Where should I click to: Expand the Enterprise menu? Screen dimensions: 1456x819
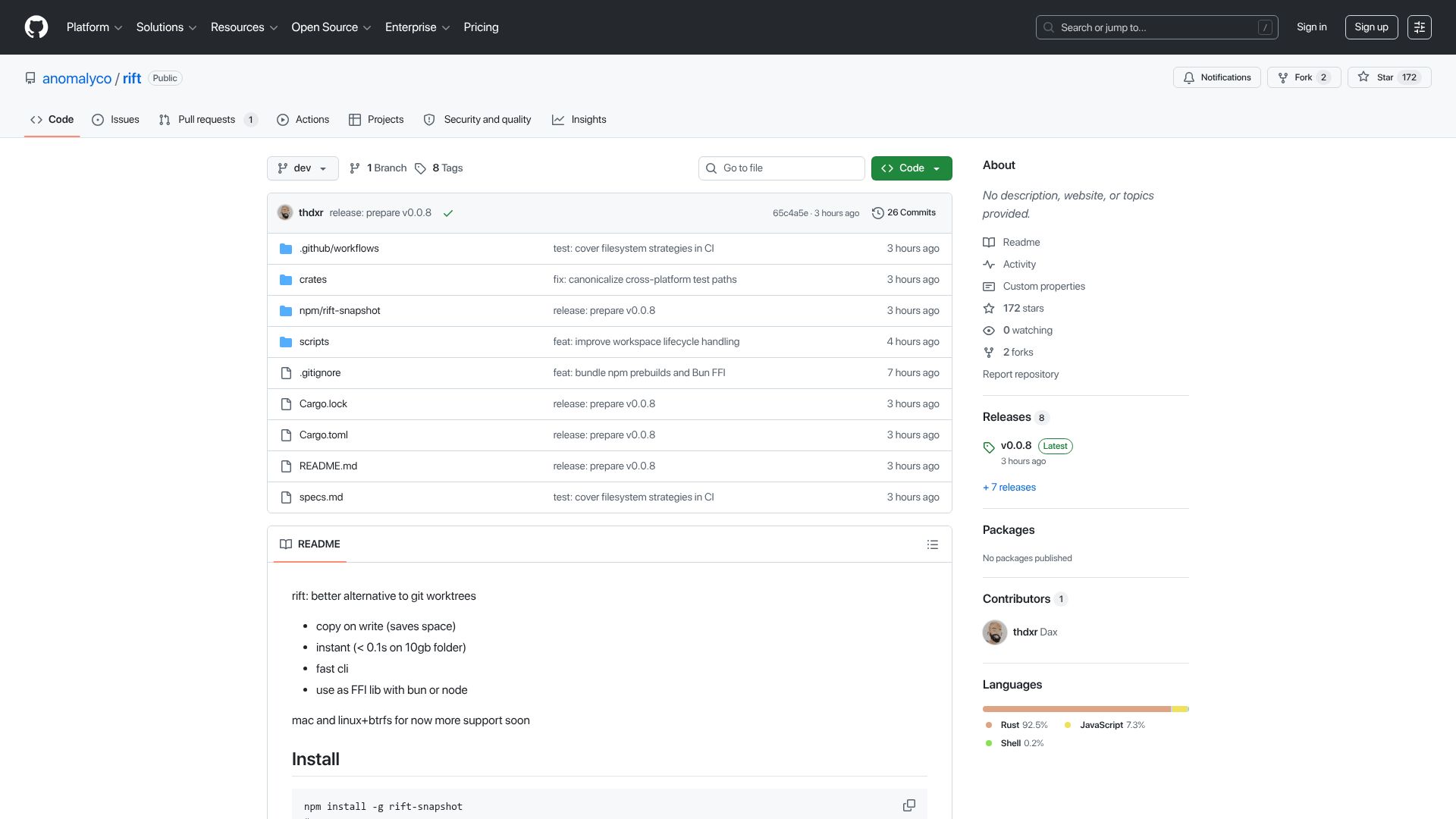(x=417, y=27)
